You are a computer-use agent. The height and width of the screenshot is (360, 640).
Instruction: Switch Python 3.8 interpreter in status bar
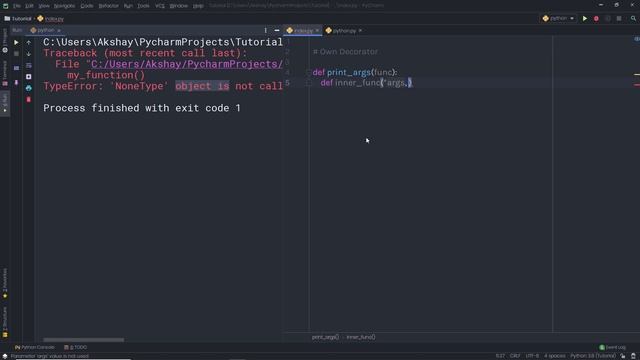tap(593, 356)
